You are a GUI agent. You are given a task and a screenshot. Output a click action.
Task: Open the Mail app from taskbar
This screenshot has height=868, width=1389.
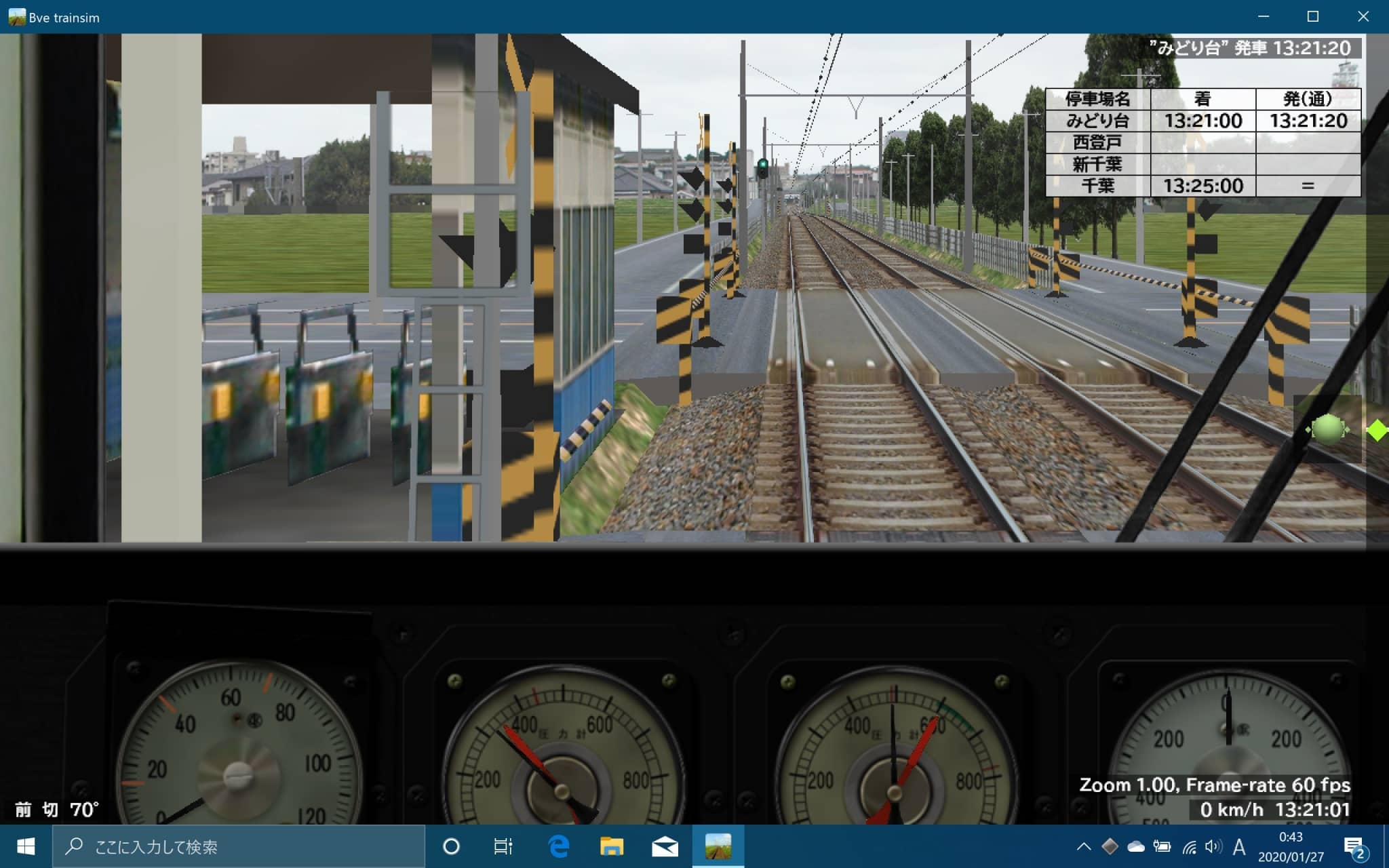click(x=665, y=846)
